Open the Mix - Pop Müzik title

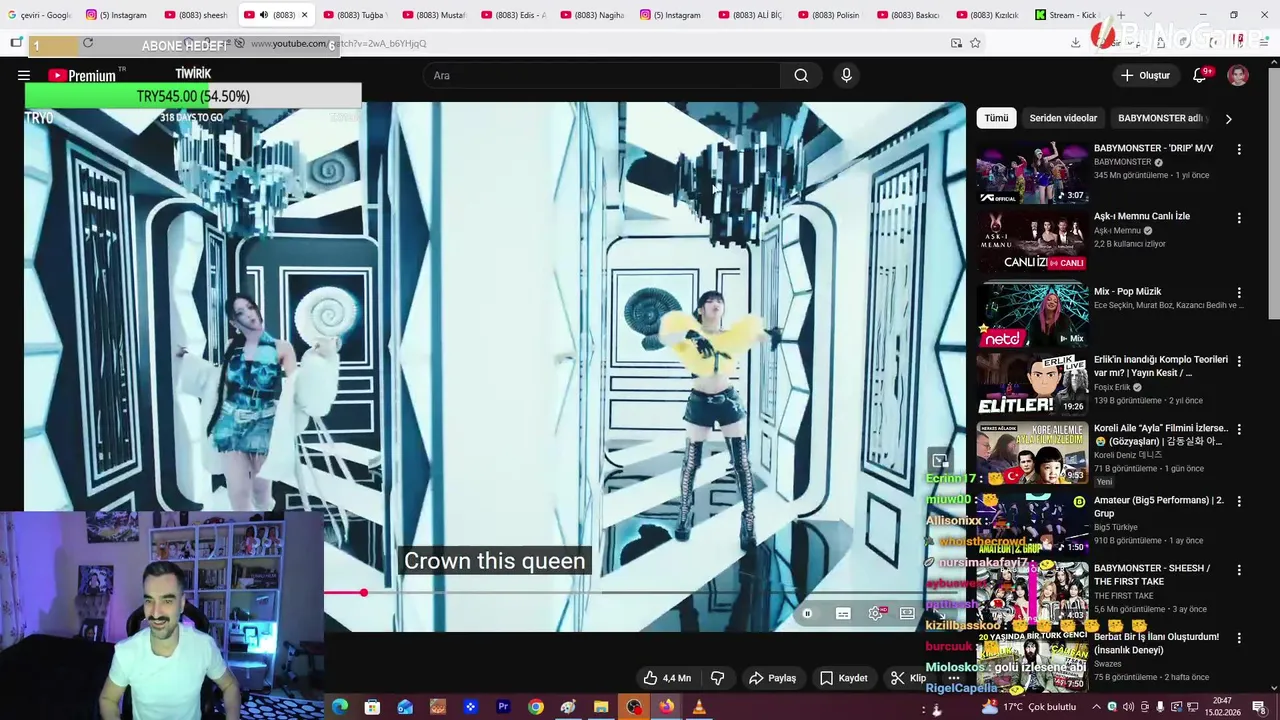pos(1127,292)
